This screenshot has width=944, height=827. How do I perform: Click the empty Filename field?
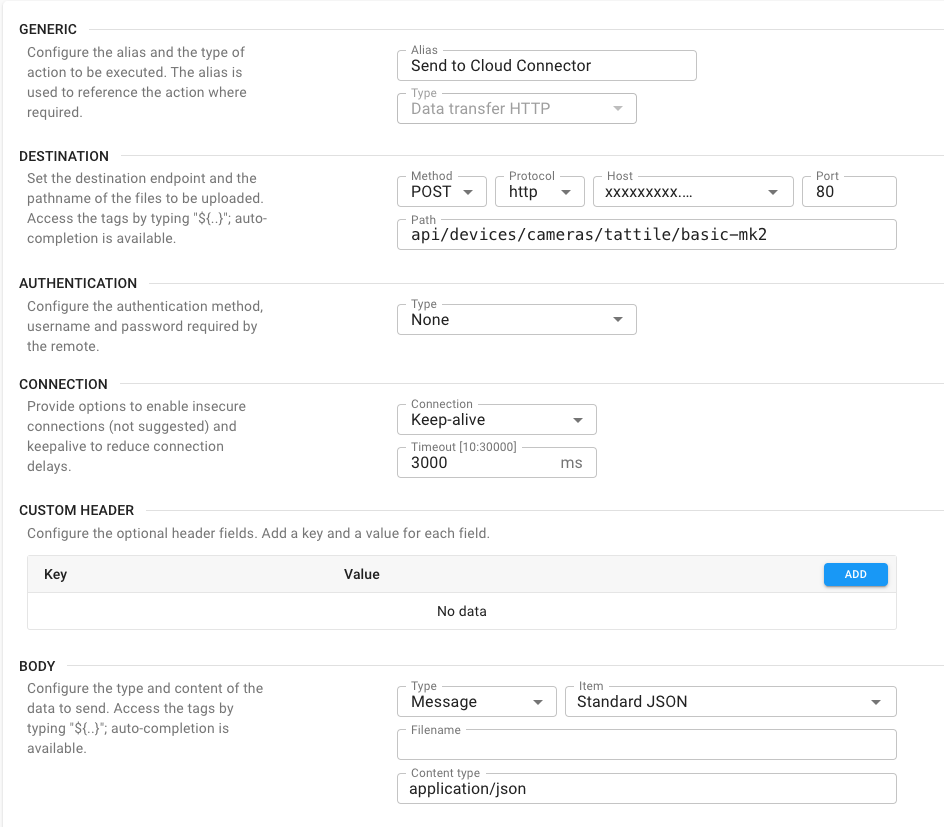coord(646,745)
